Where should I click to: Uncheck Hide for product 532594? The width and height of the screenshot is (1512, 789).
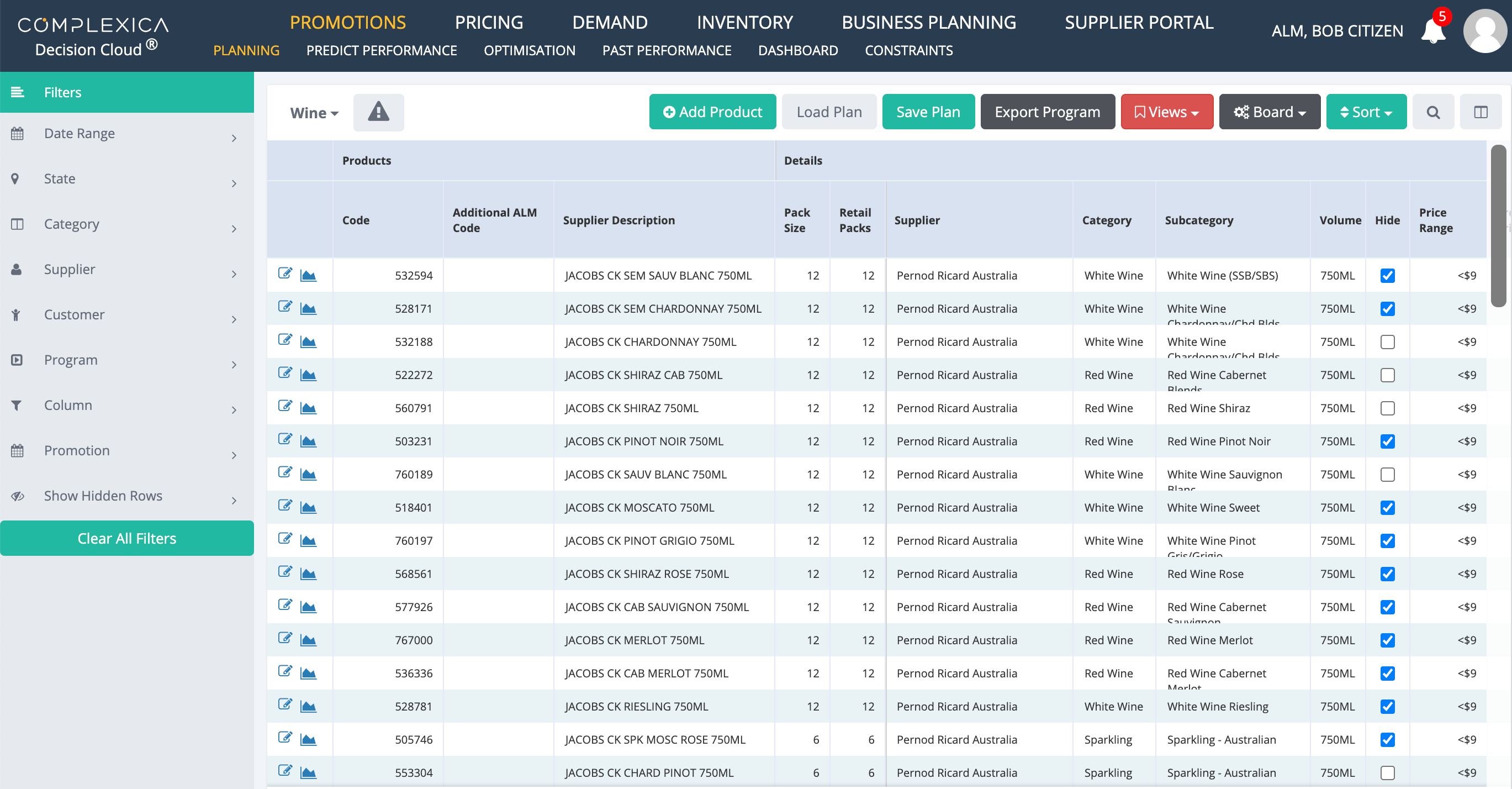[1387, 275]
